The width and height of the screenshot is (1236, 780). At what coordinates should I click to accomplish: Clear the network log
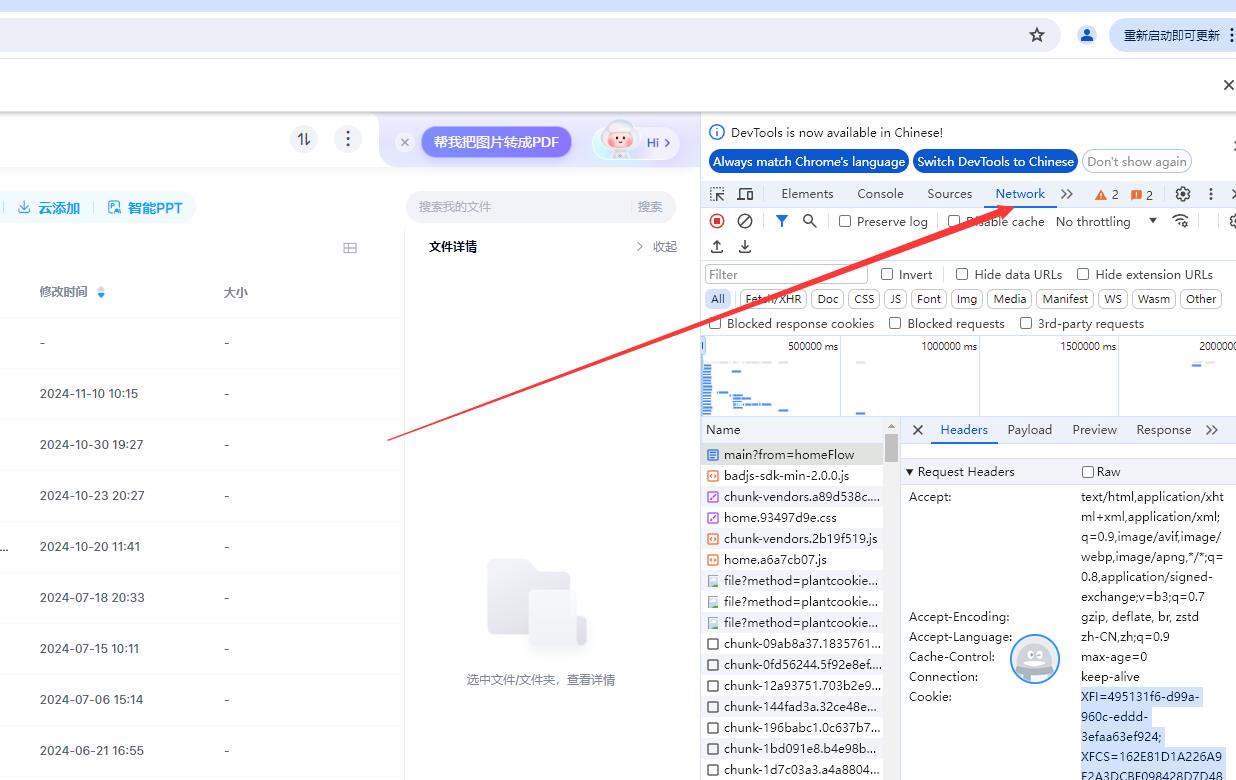coord(745,221)
